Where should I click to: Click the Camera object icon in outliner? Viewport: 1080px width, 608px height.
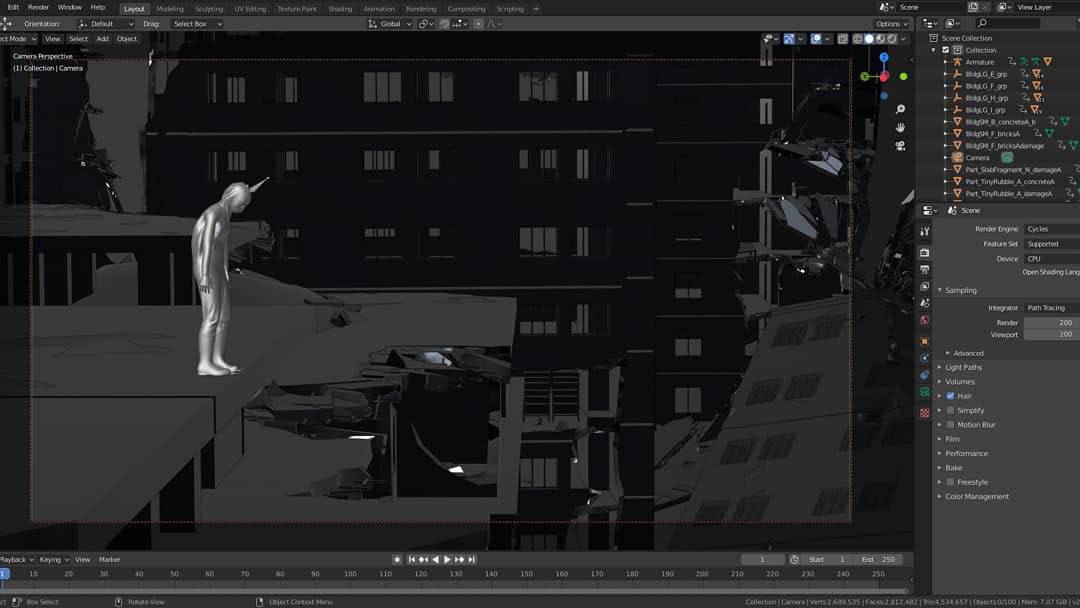957,158
